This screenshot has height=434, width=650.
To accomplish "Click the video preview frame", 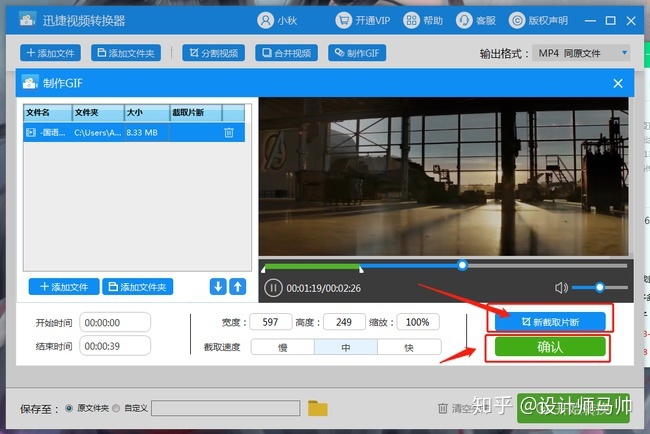I will pyautogui.click(x=444, y=177).
